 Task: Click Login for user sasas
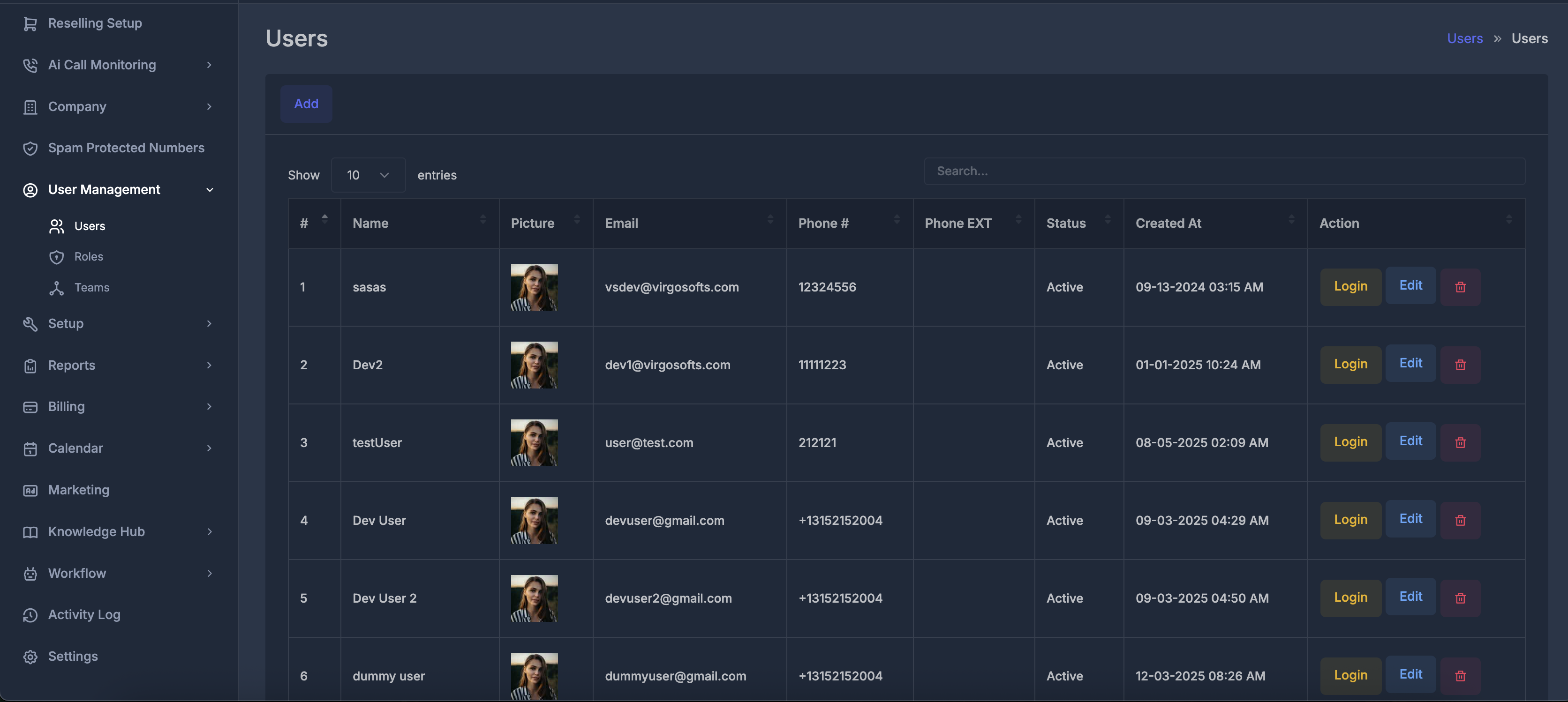tap(1351, 287)
